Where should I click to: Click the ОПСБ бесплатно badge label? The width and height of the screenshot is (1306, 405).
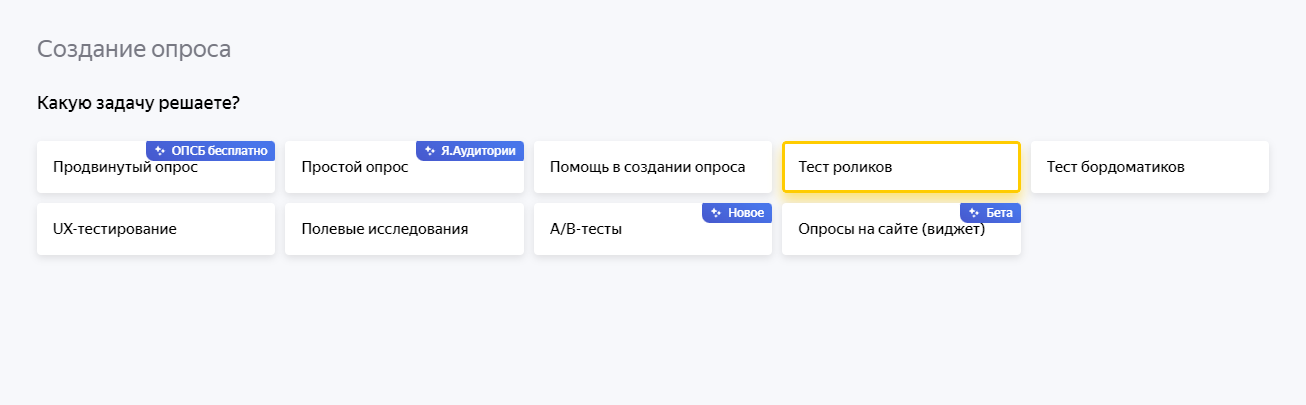220,151
